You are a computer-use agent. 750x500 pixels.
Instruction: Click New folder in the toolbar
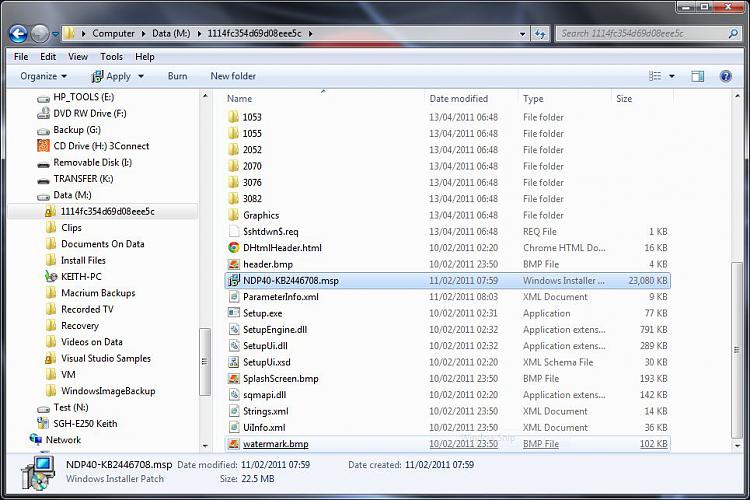coord(233,76)
